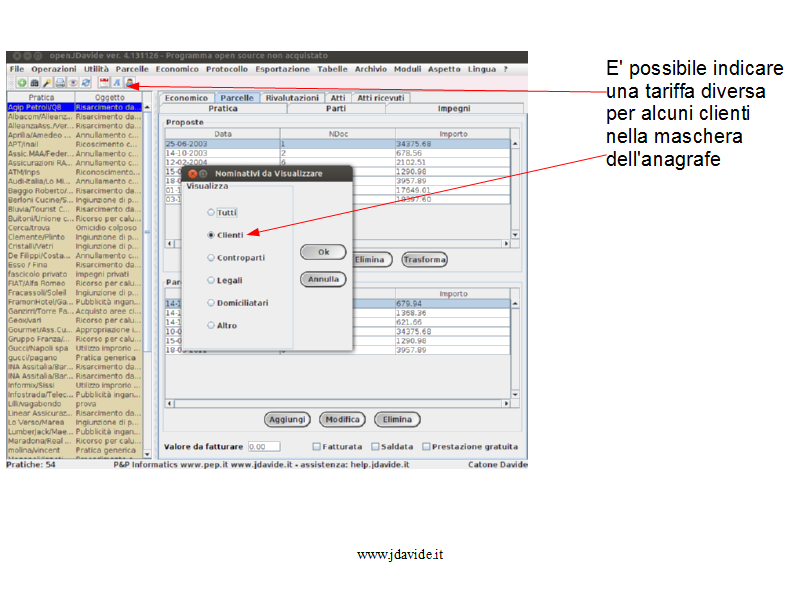The image size is (800, 600).
Task: Click the 17649.01 amount cell
Action: (x=453, y=190)
